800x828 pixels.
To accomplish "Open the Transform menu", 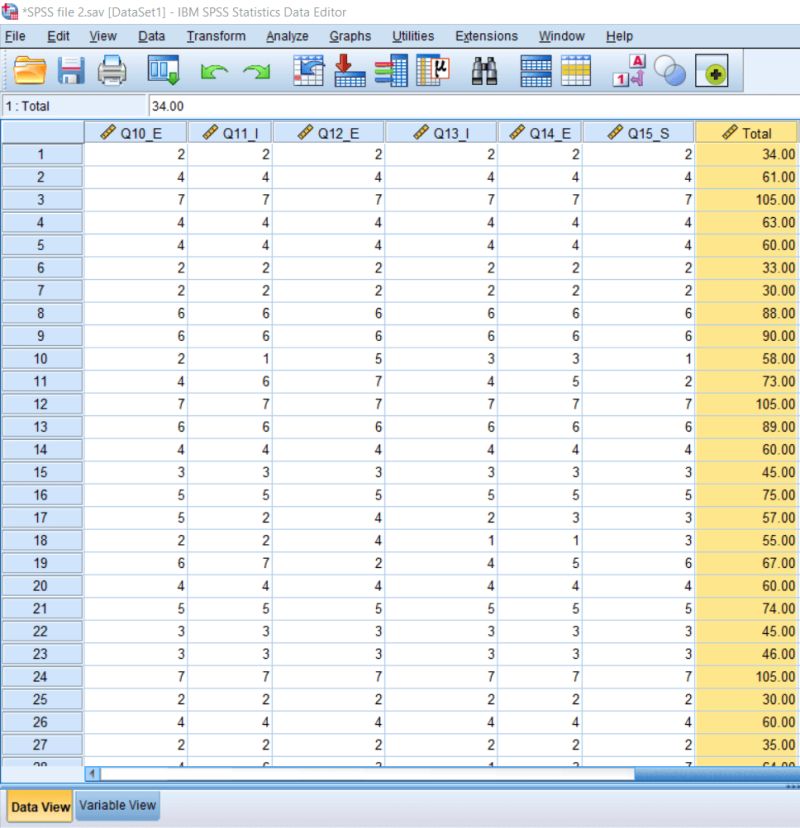I will click(x=216, y=36).
